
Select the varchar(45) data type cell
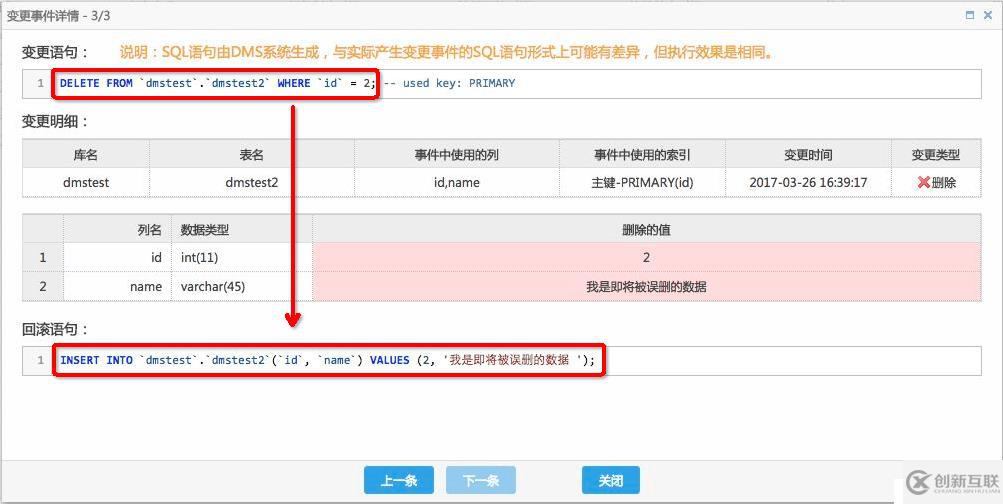242,286
